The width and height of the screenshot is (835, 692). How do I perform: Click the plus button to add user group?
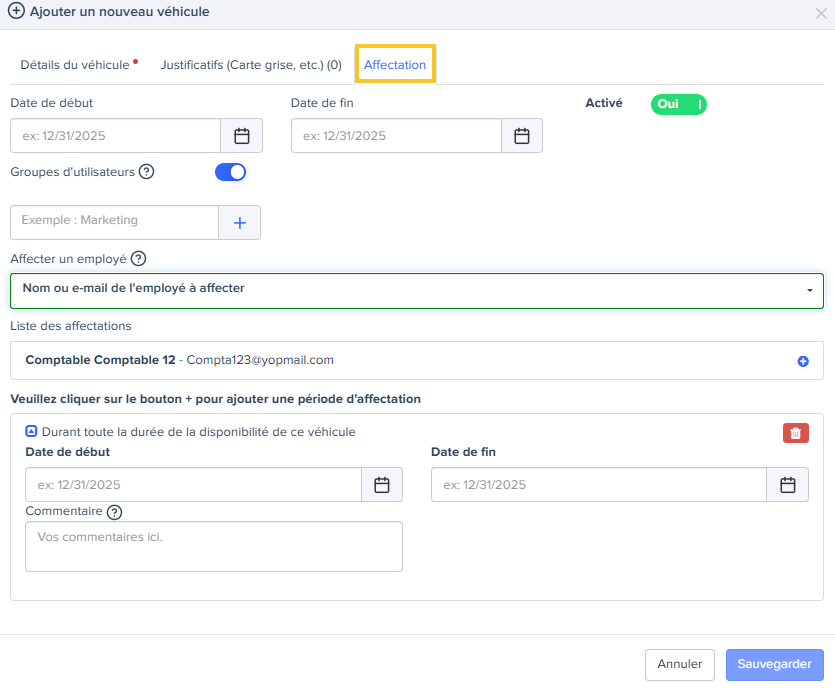tap(240, 223)
